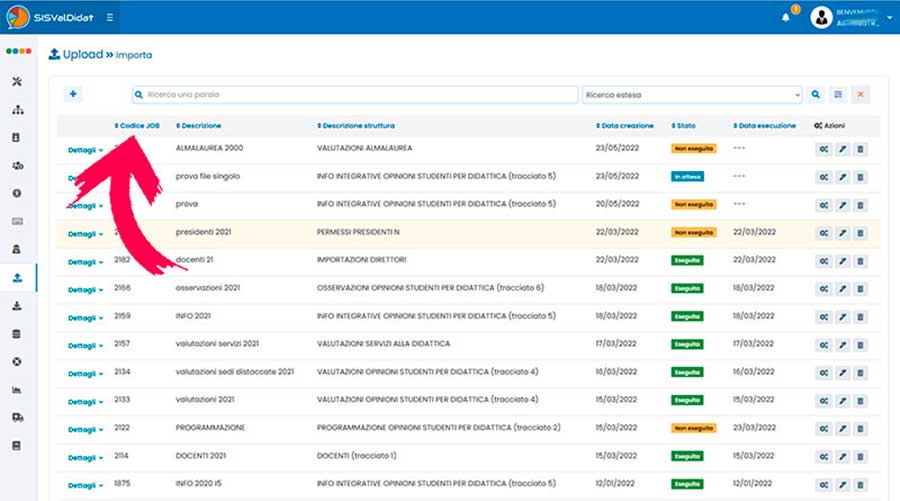This screenshot has width=900, height=501.
Task: Open the notifications bell
Action: pos(785,18)
